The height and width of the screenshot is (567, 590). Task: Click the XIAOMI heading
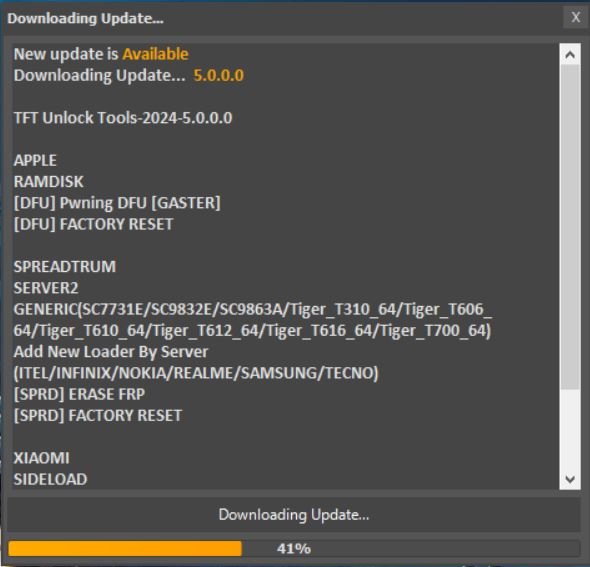(41, 458)
